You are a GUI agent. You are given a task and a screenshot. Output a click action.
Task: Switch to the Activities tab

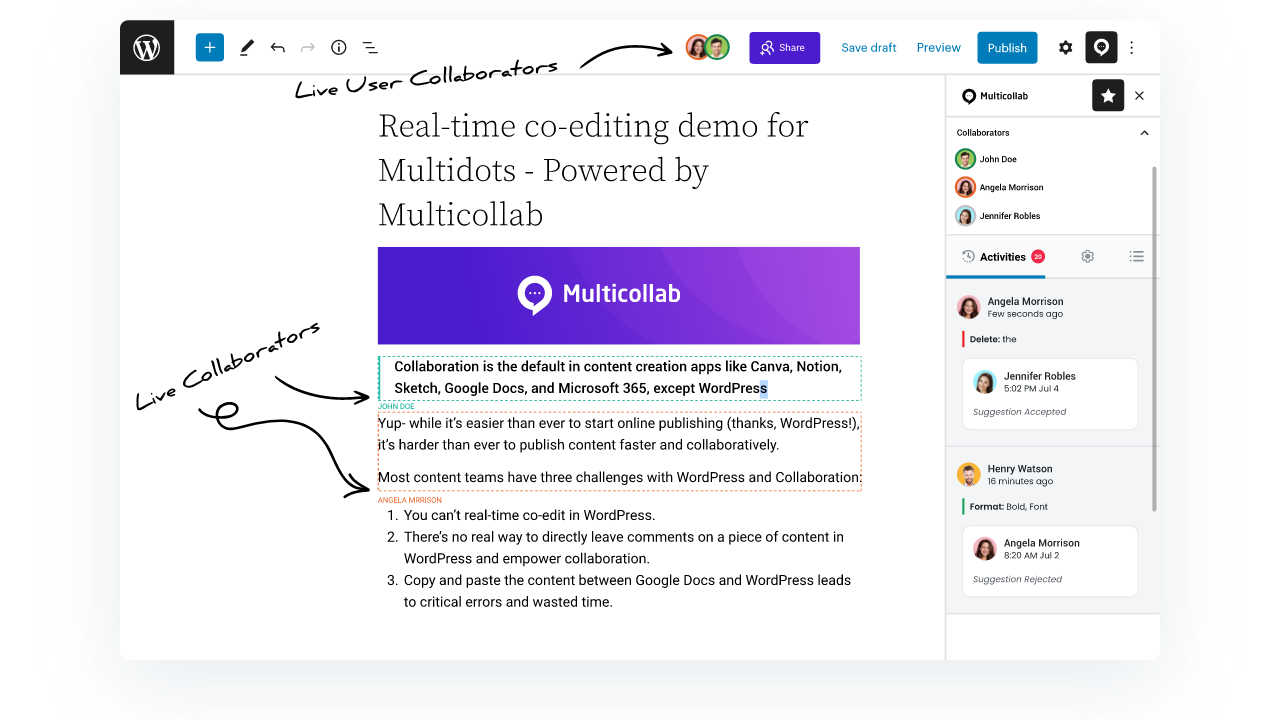[996, 257]
